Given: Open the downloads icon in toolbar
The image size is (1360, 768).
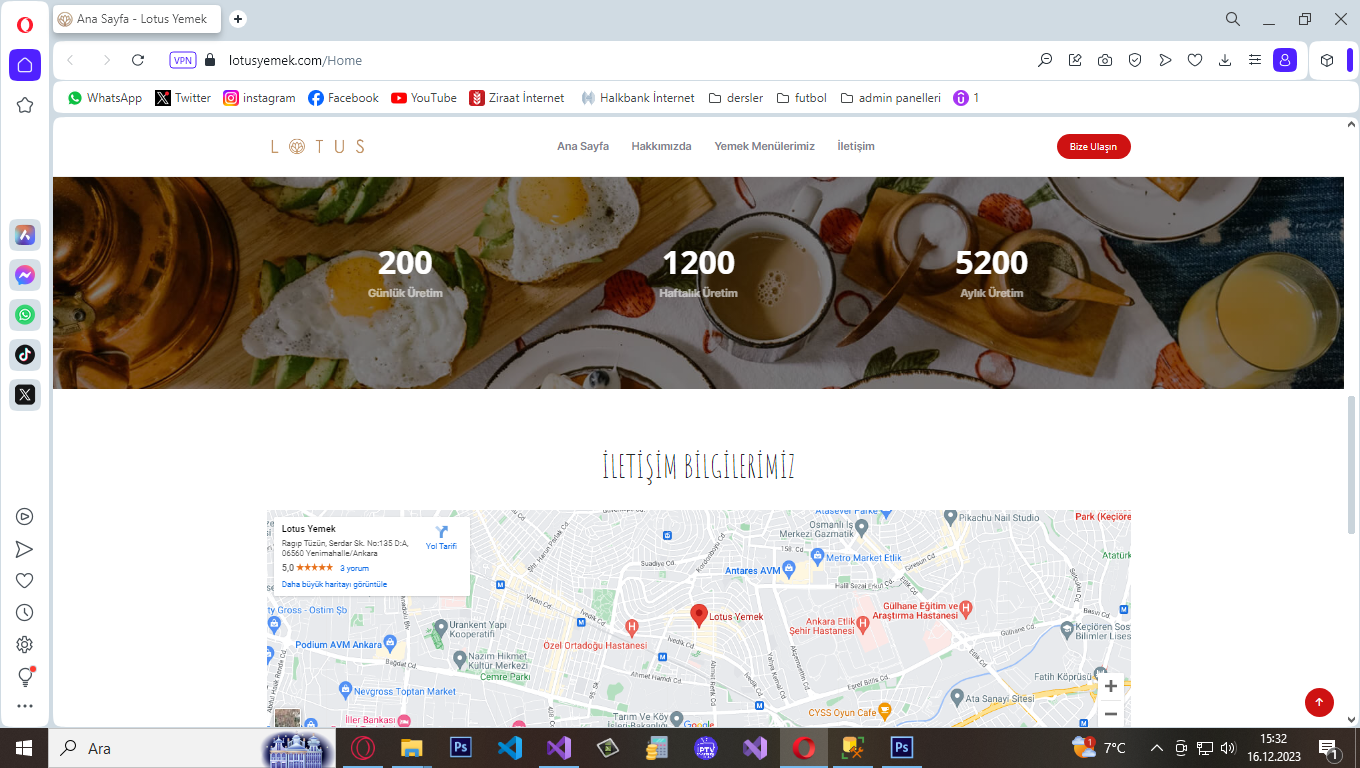Looking at the screenshot, I should pos(1225,60).
